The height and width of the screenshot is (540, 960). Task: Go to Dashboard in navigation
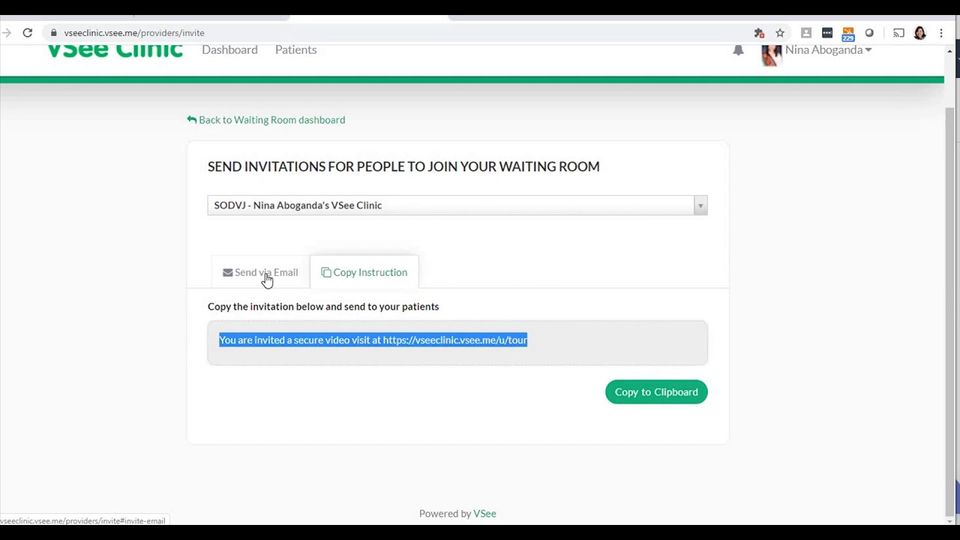click(x=230, y=50)
